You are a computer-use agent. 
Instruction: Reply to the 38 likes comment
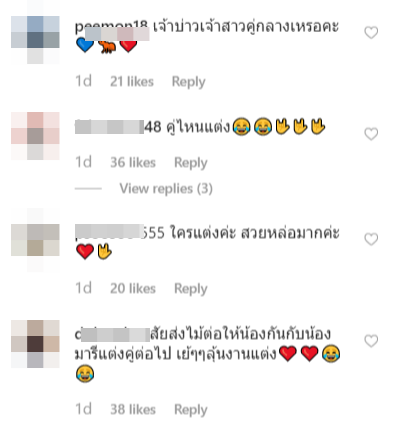pyautogui.click(x=191, y=410)
